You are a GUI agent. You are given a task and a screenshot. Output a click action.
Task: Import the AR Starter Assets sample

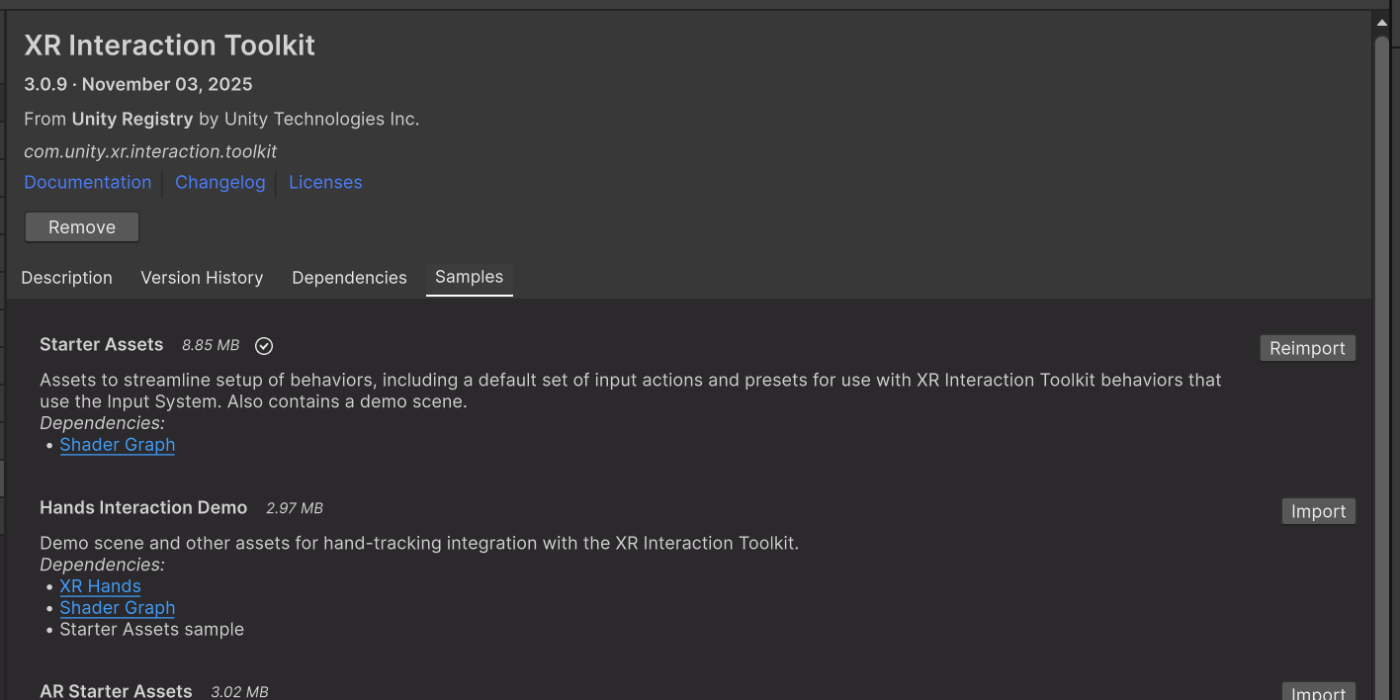coord(1318,692)
